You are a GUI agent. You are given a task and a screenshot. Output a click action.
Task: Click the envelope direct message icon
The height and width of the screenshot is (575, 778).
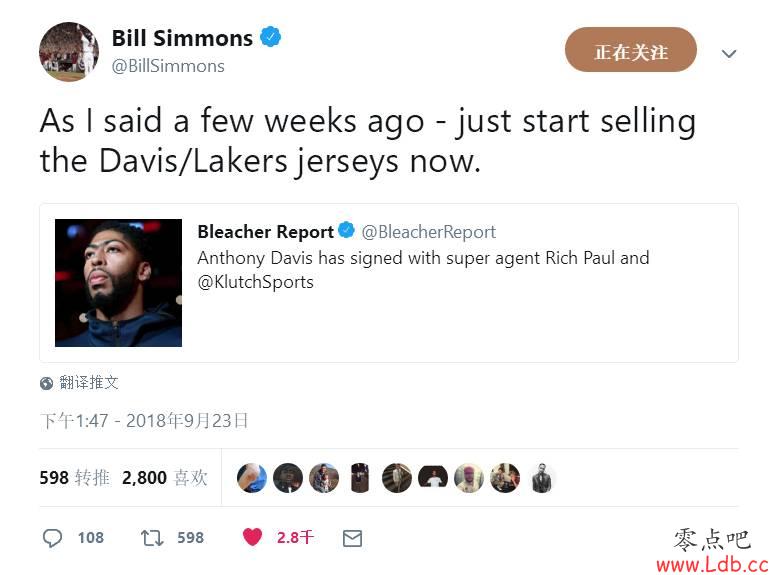point(352,538)
